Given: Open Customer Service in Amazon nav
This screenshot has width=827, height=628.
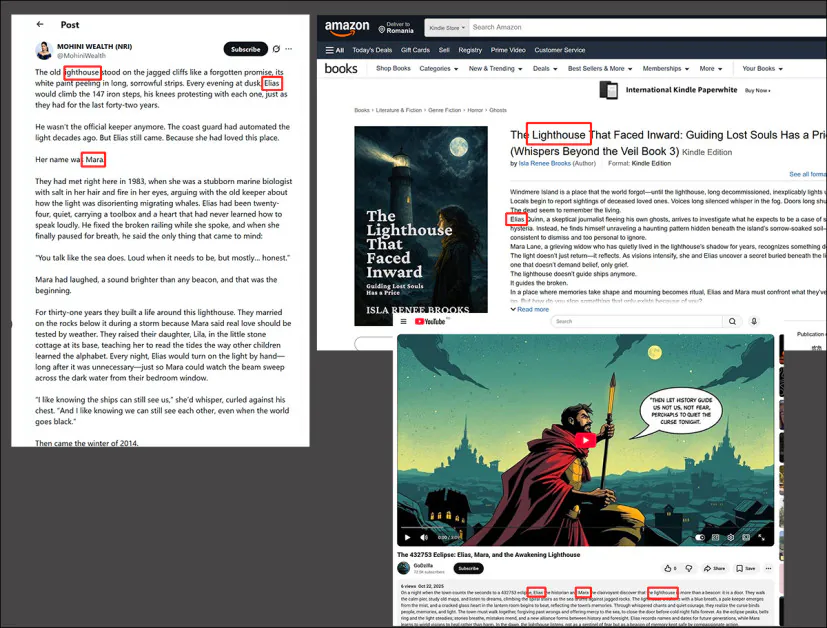Looking at the screenshot, I should pyautogui.click(x=560, y=50).
